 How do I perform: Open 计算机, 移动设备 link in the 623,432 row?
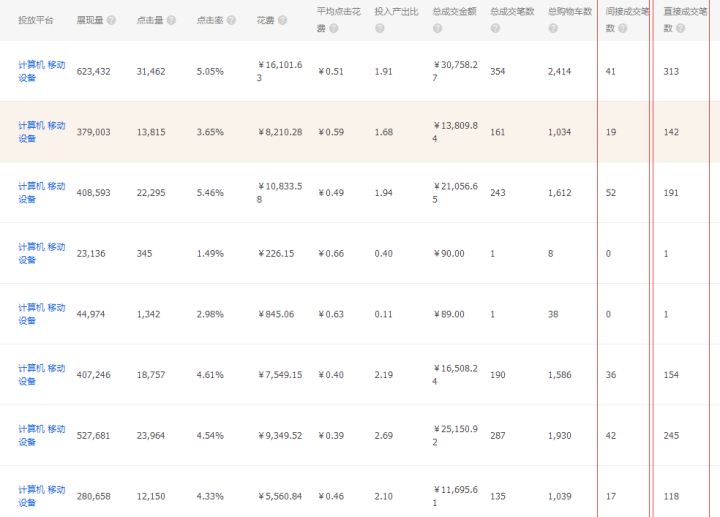(x=41, y=71)
